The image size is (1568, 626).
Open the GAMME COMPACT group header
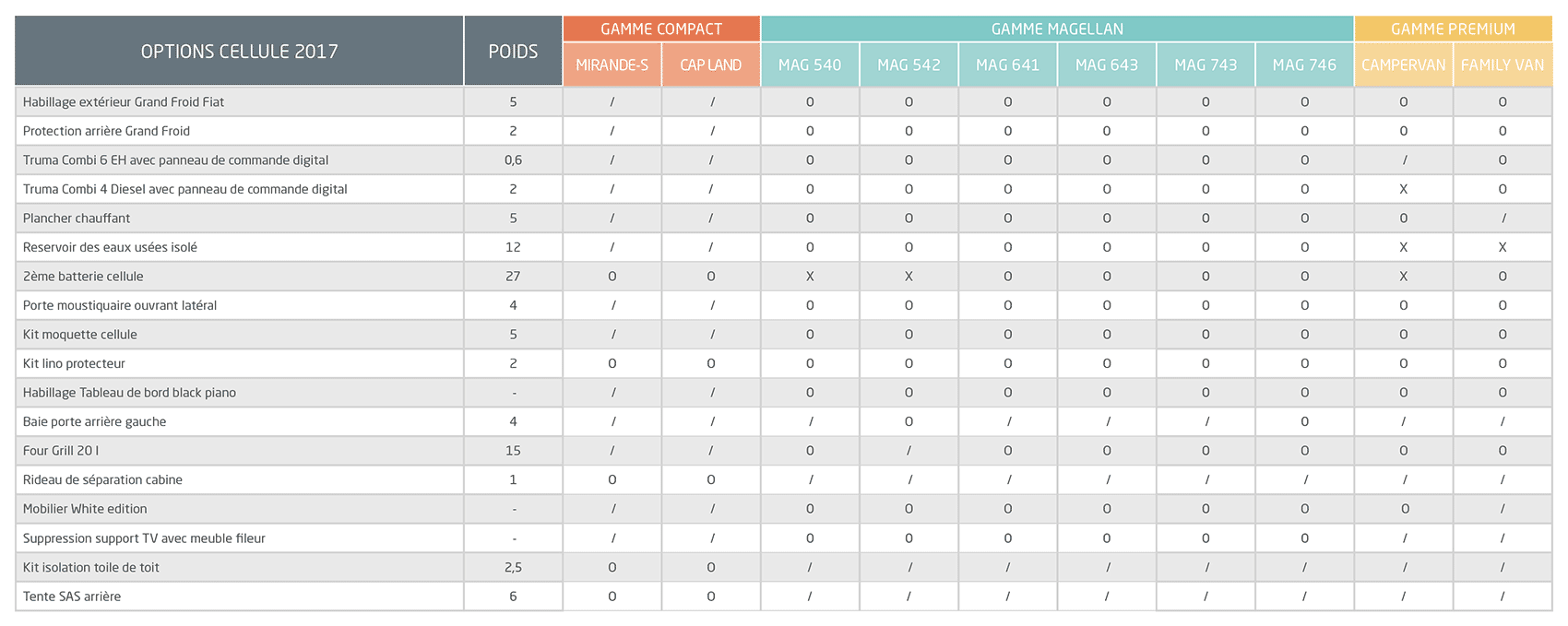(661, 29)
